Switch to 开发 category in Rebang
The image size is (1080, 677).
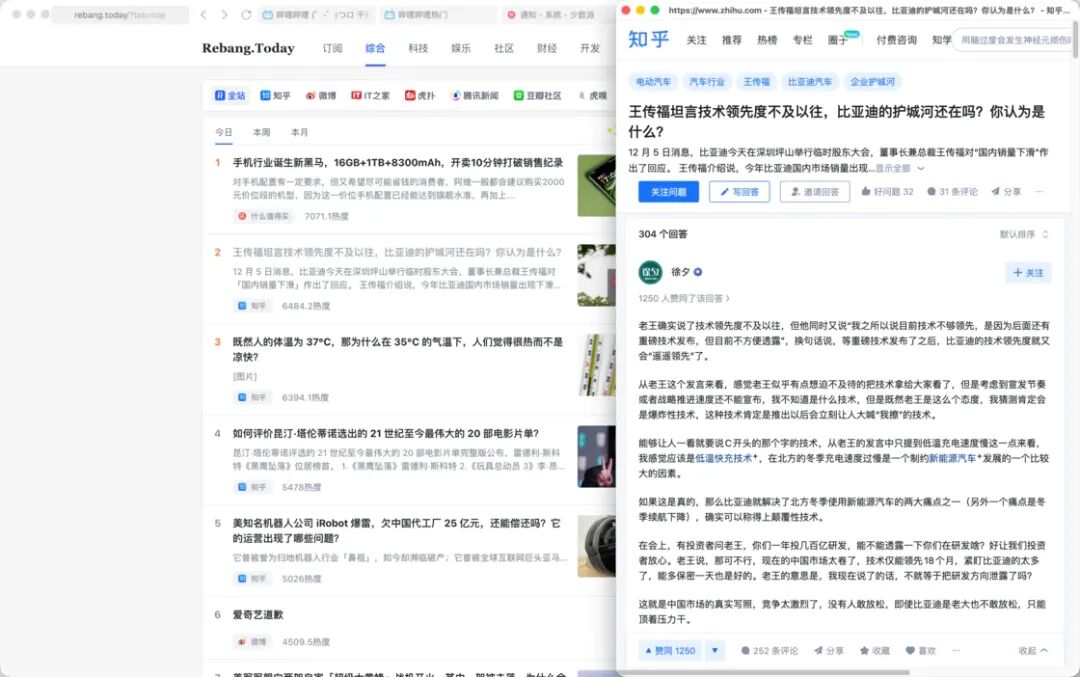pos(590,48)
